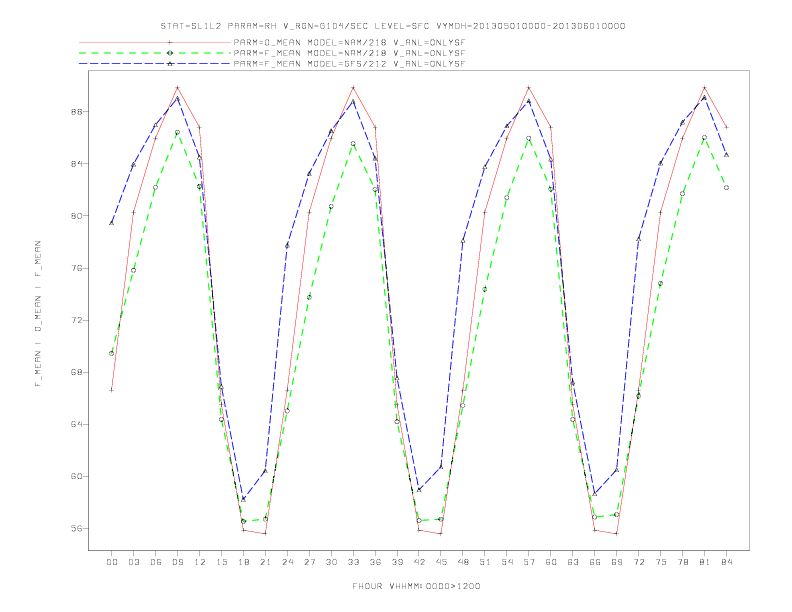This screenshot has height=612, width=792.
Task: Click x-axis tick label 18
Action: tap(243, 562)
